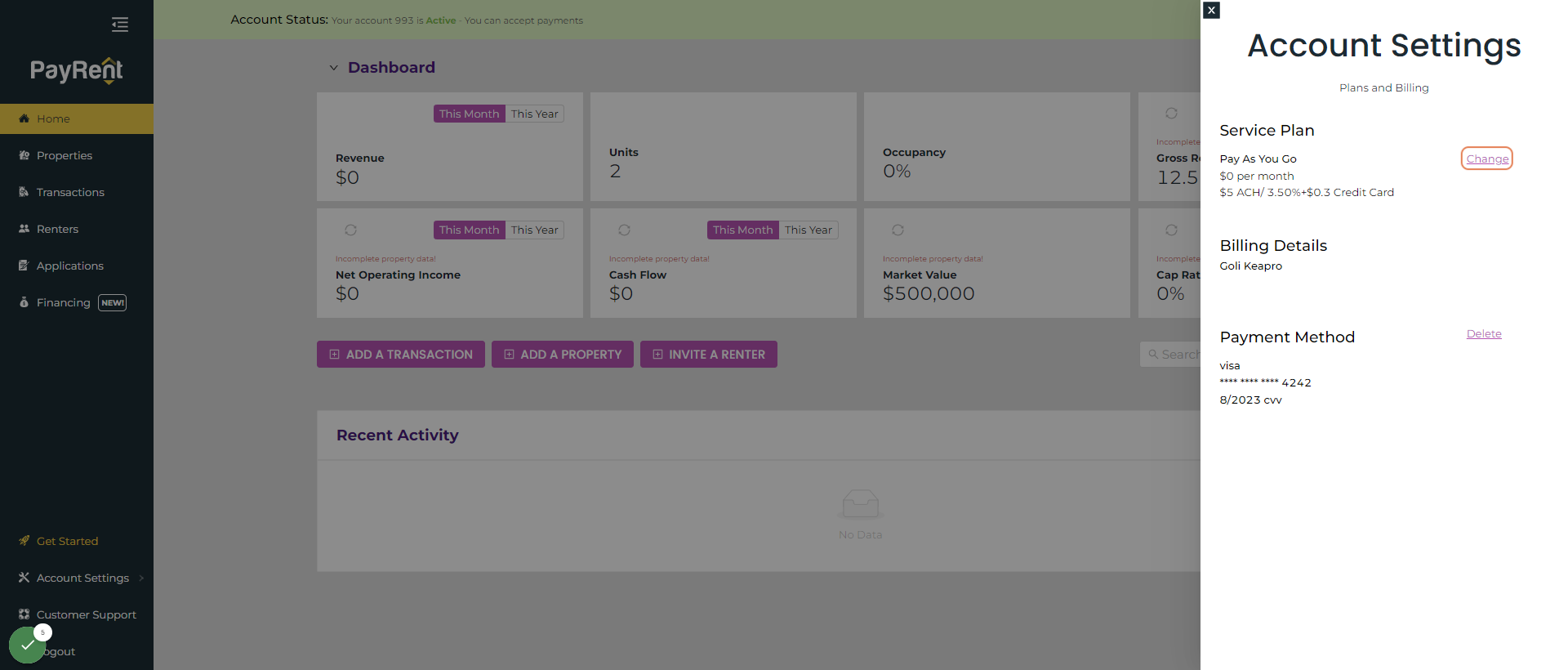Viewport: 1568px width, 670px height.
Task: Select This Year on Revenue card
Action: [535, 114]
